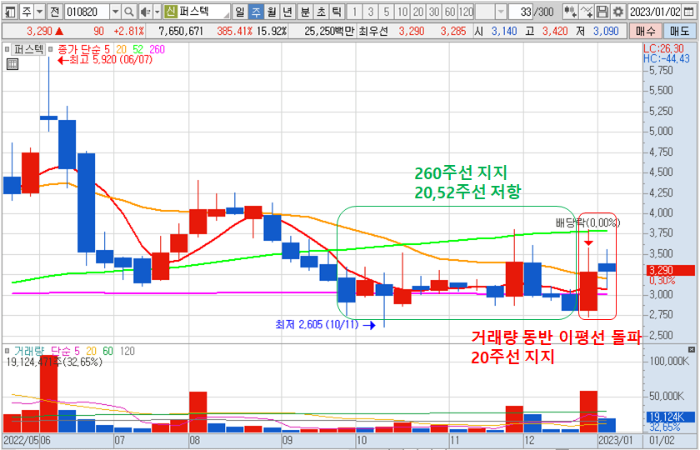Click the 385.41% volume ratio value
Image resolution: width=700 pixels, height=450 pixels.
tap(234, 31)
